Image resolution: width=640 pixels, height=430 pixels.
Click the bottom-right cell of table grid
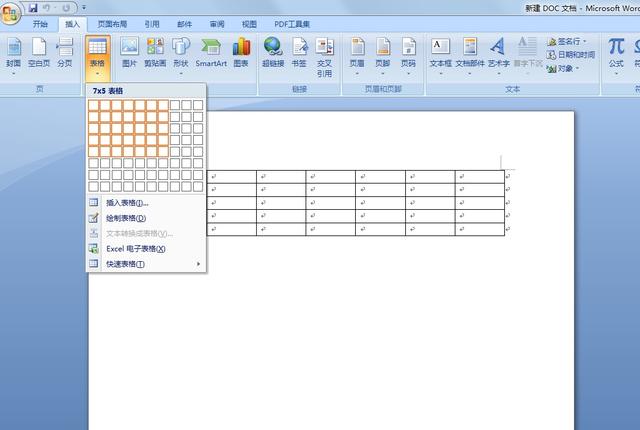tap(198, 186)
